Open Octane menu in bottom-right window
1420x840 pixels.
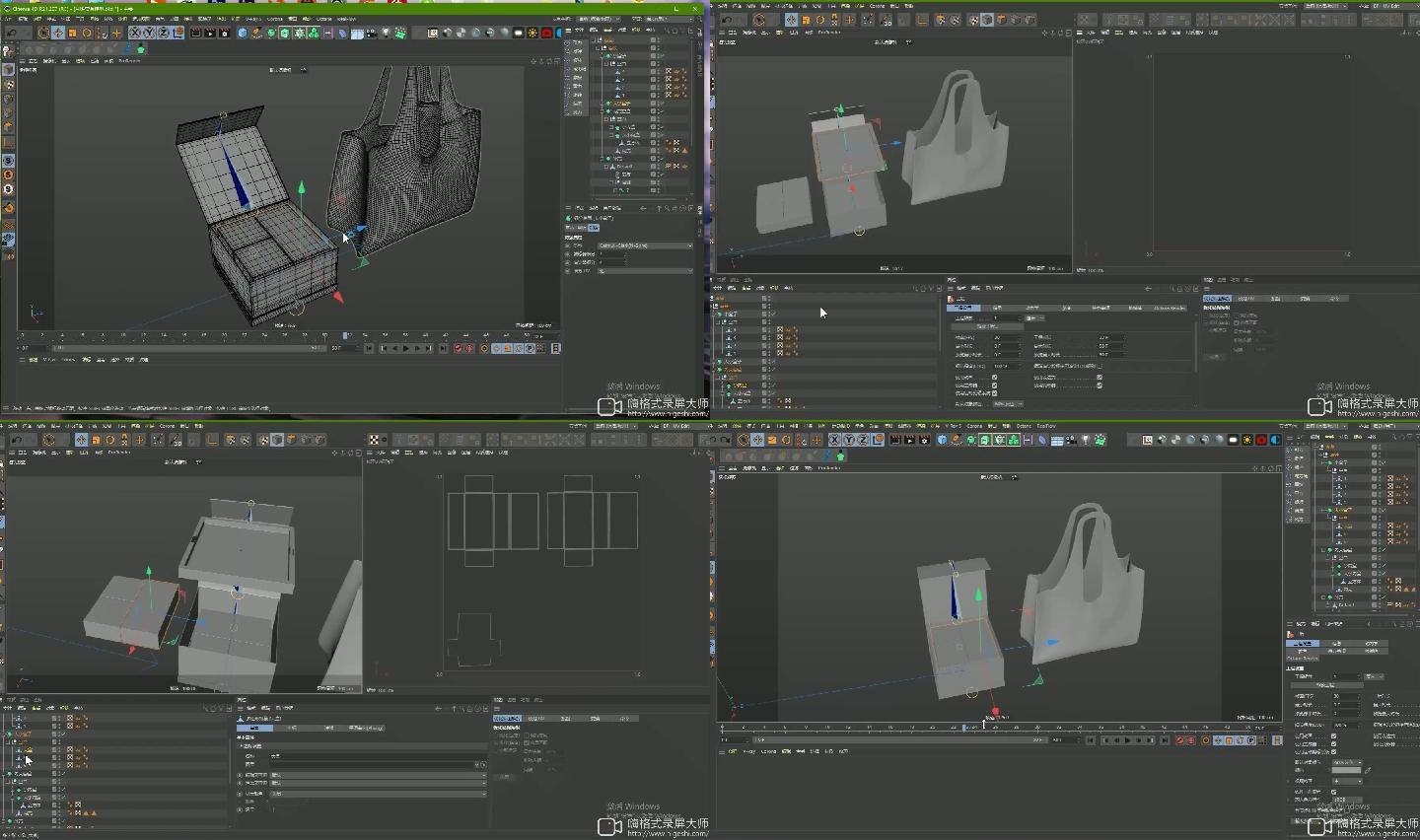(1024, 426)
